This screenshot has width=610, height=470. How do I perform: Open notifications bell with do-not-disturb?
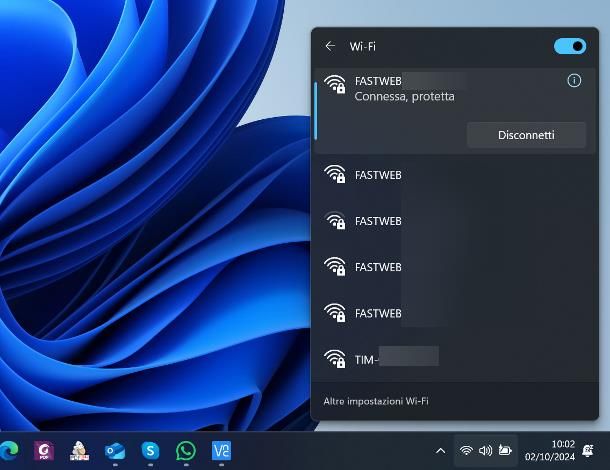pyautogui.click(x=588, y=451)
